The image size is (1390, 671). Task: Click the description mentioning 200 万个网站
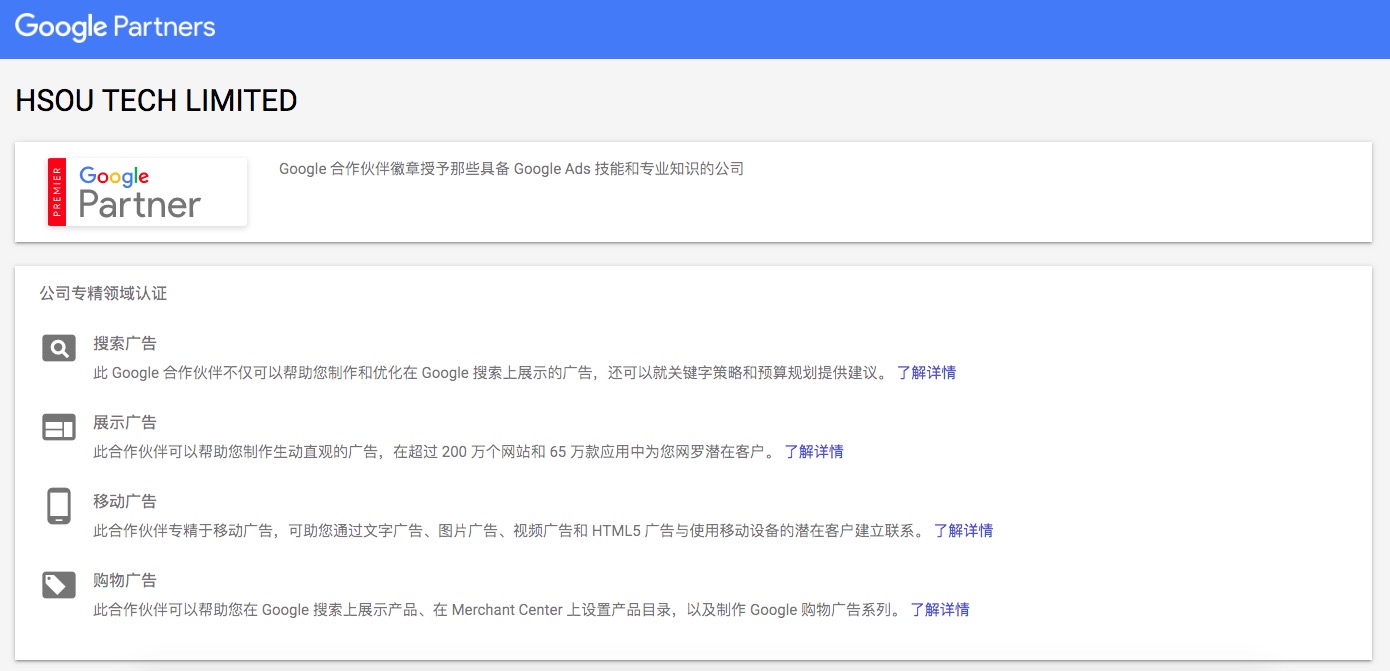point(434,451)
